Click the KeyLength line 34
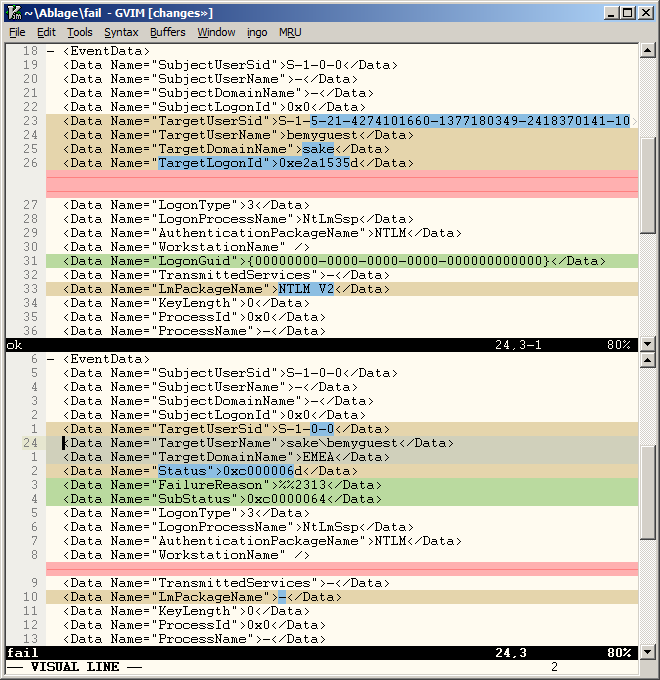The image size is (660, 680). pos(342,303)
